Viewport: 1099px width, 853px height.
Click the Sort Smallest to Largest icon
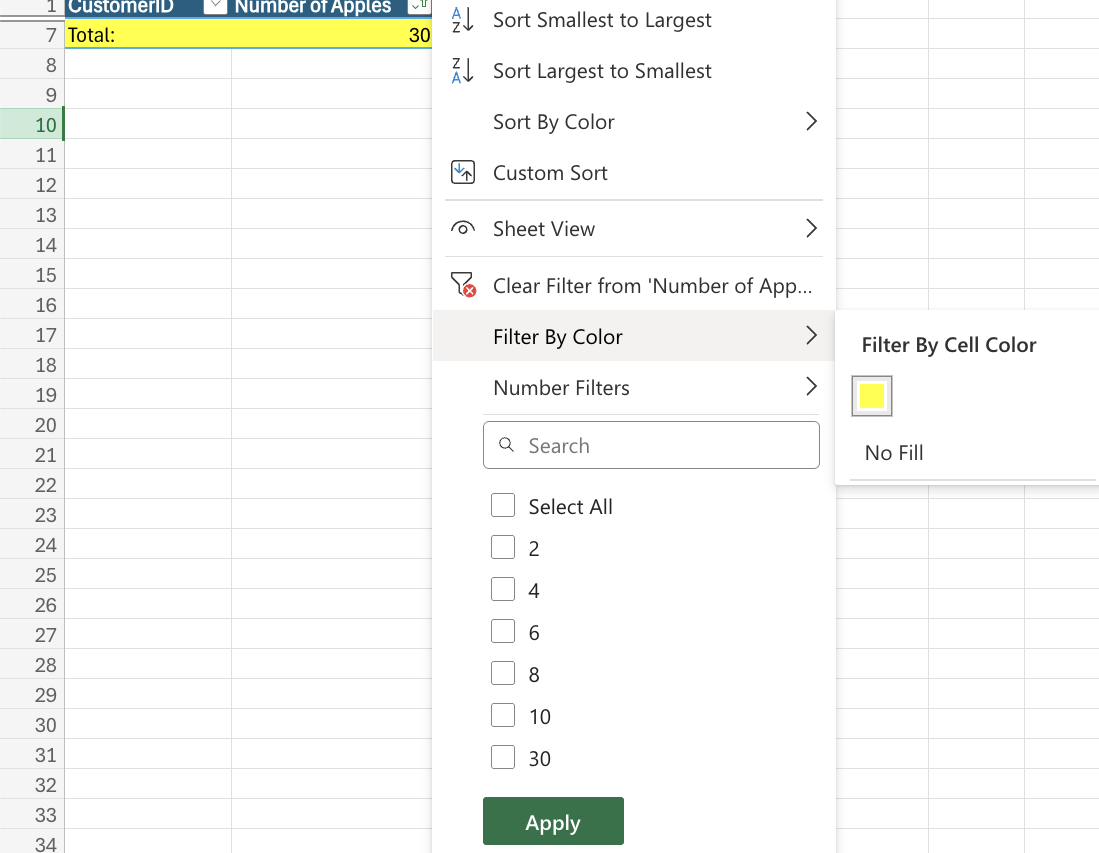[x=462, y=19]
